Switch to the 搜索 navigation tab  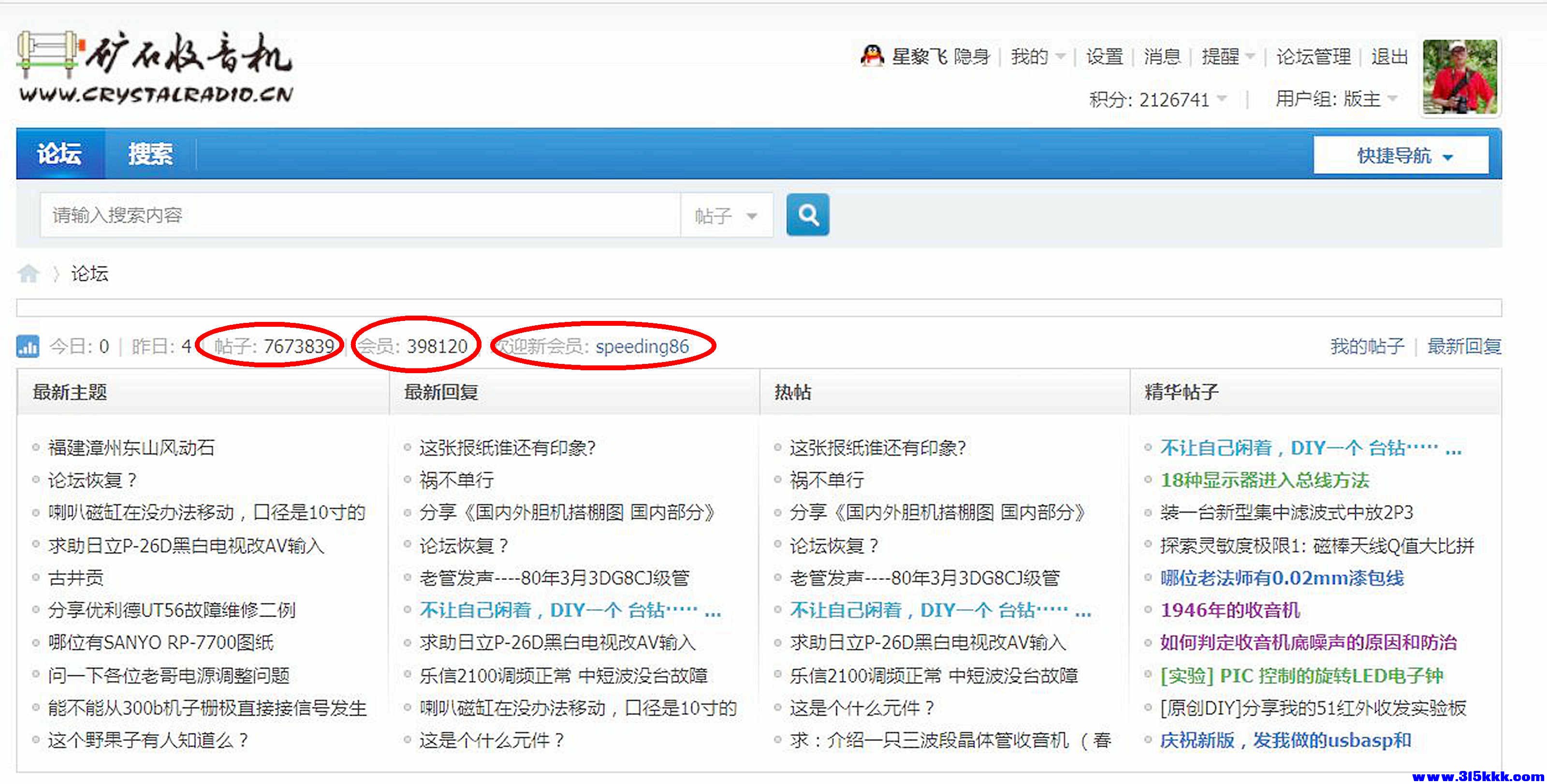[150, 154]
